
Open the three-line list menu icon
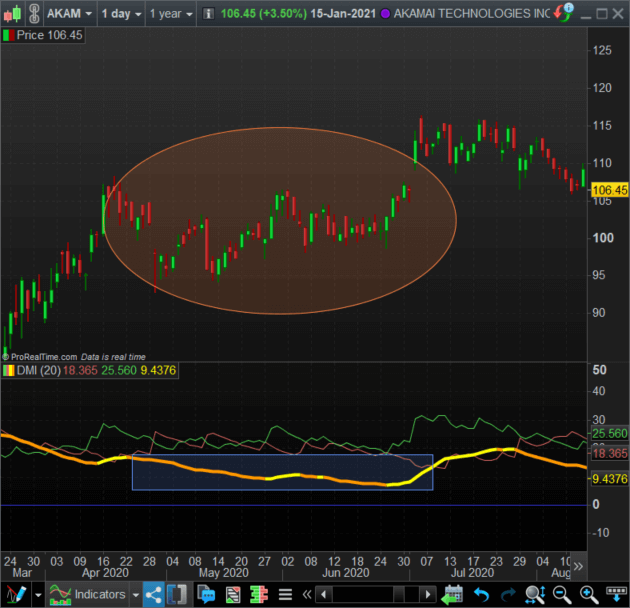(x=285, y=594)
